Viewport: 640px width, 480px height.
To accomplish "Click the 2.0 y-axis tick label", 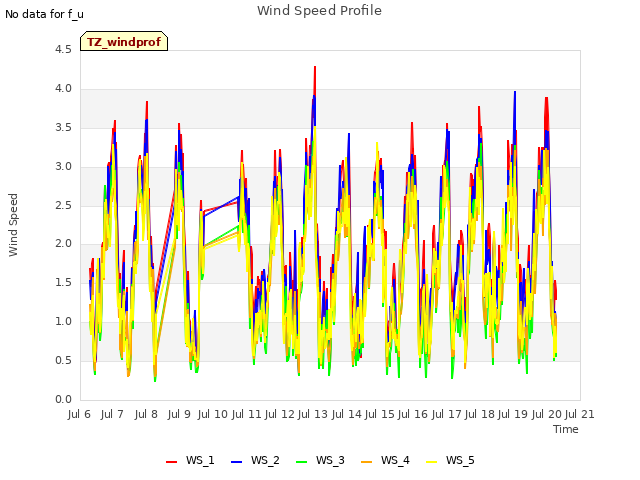I will click(63, 244).
